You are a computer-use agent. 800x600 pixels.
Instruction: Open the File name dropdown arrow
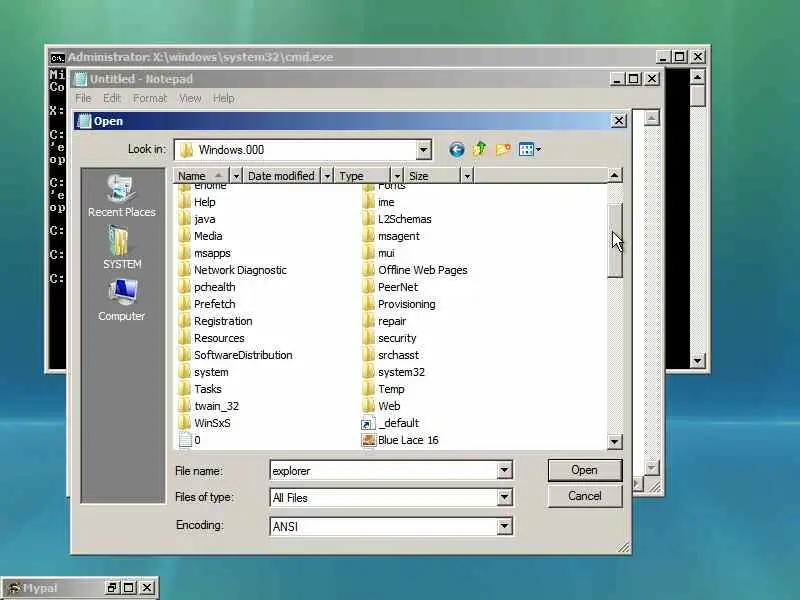click(505, 470)
